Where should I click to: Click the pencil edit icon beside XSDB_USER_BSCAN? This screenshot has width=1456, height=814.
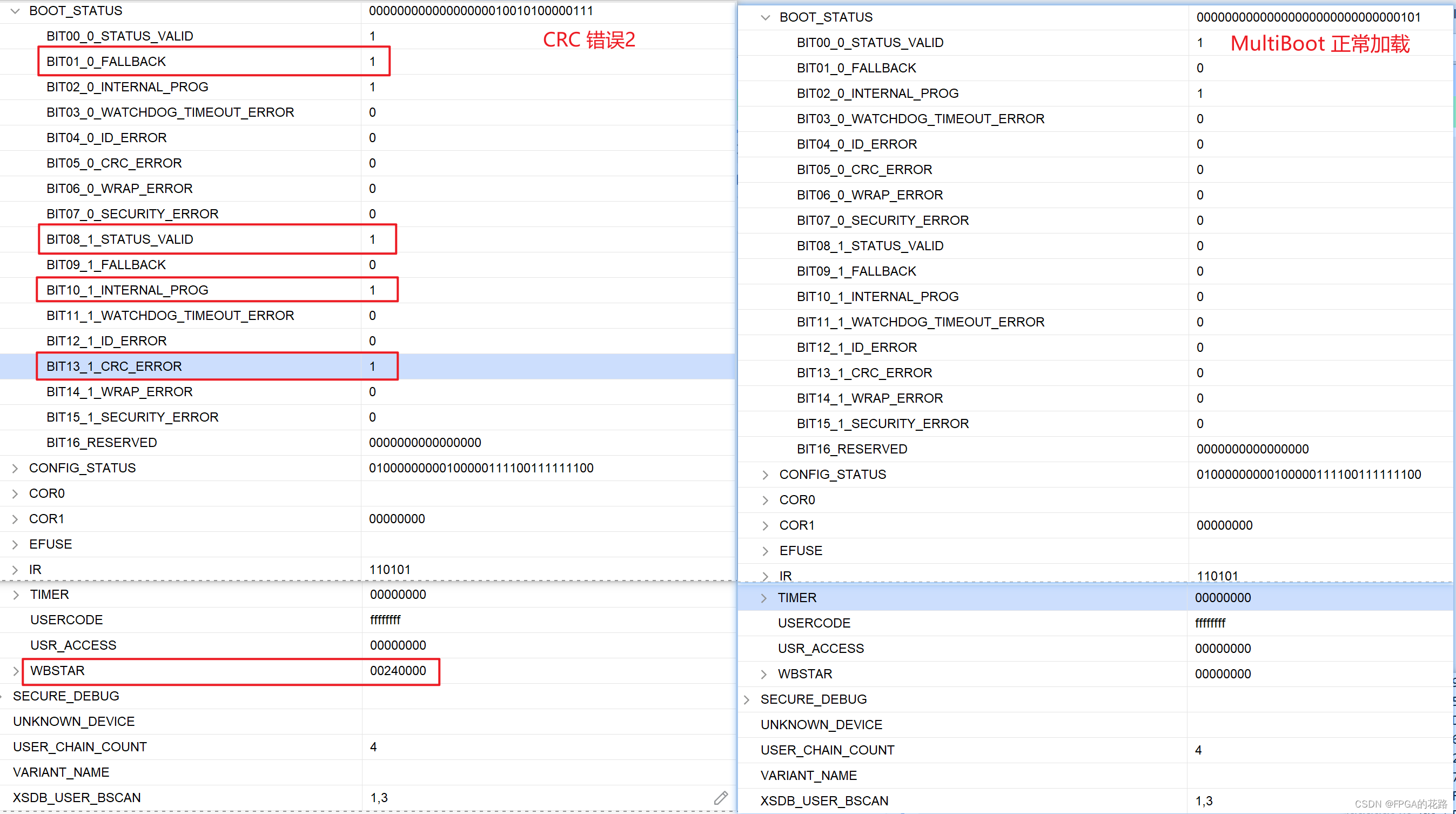tap(720, 798)
